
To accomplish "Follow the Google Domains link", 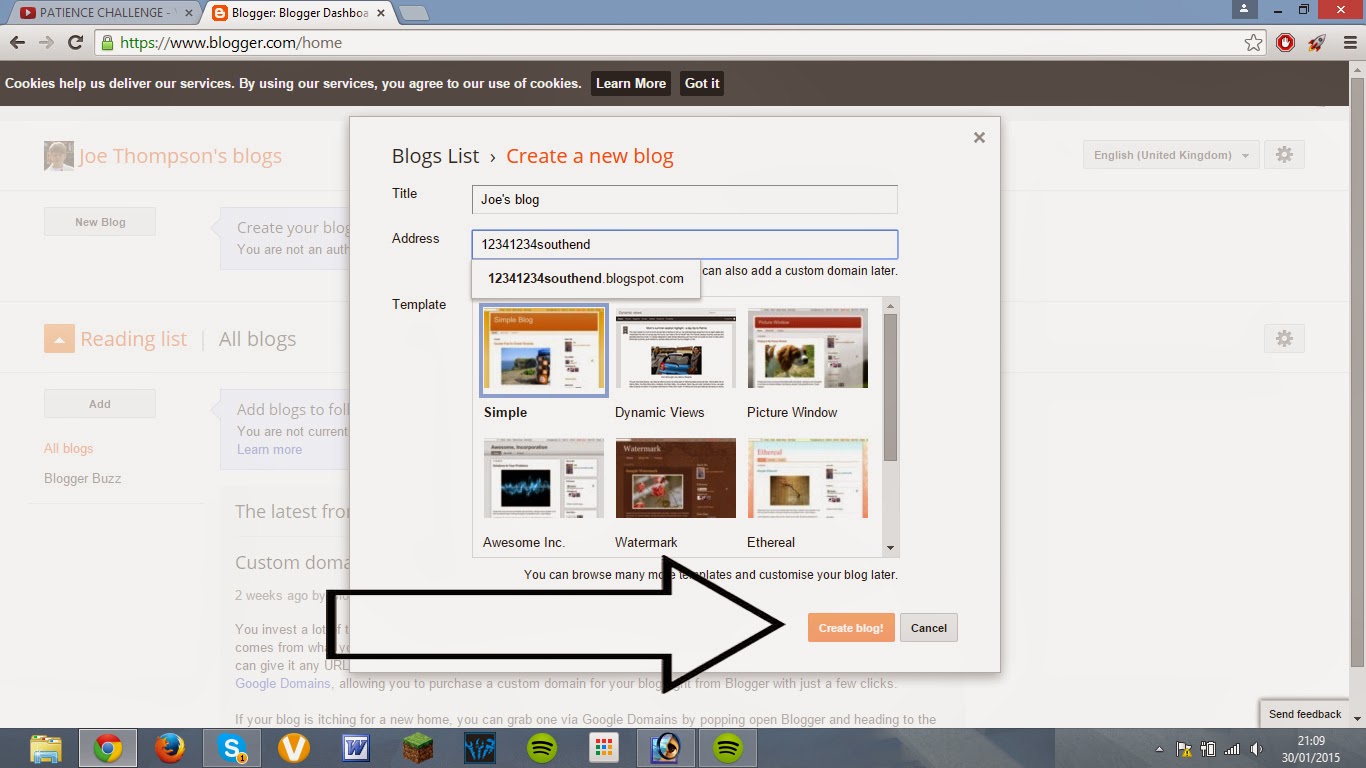I will coord(283,683).
